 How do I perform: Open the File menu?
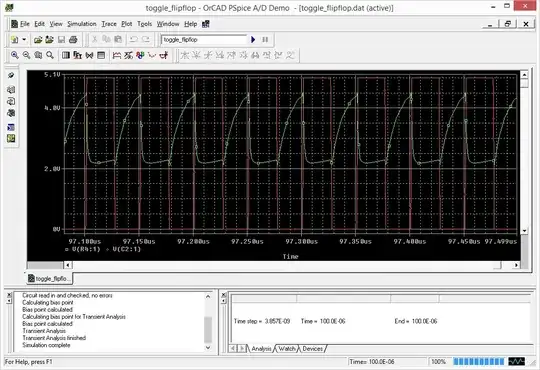point(25,24)
